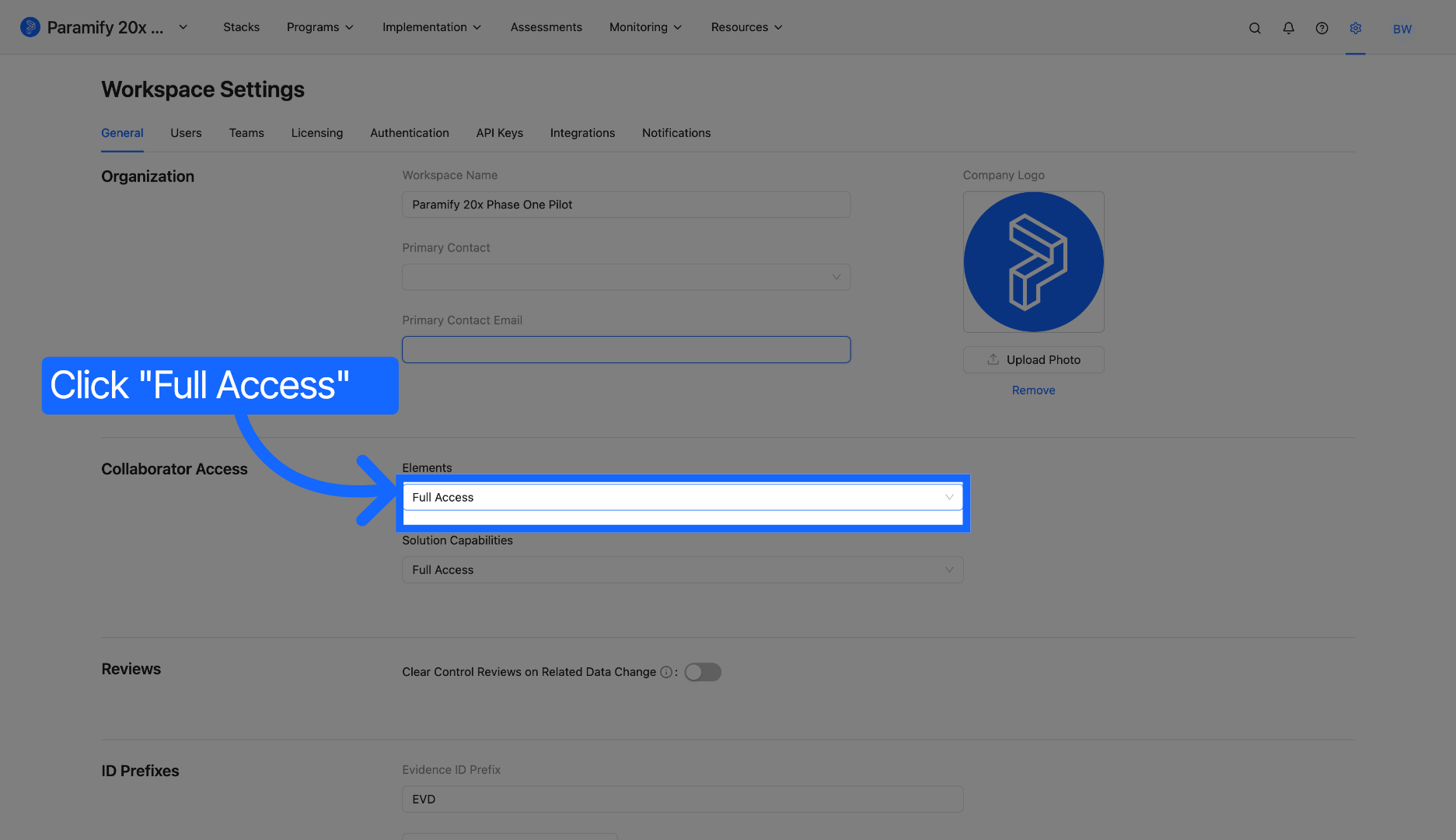
Task: Click the company logo thumbnail
Action: (x=1033, y=262)
